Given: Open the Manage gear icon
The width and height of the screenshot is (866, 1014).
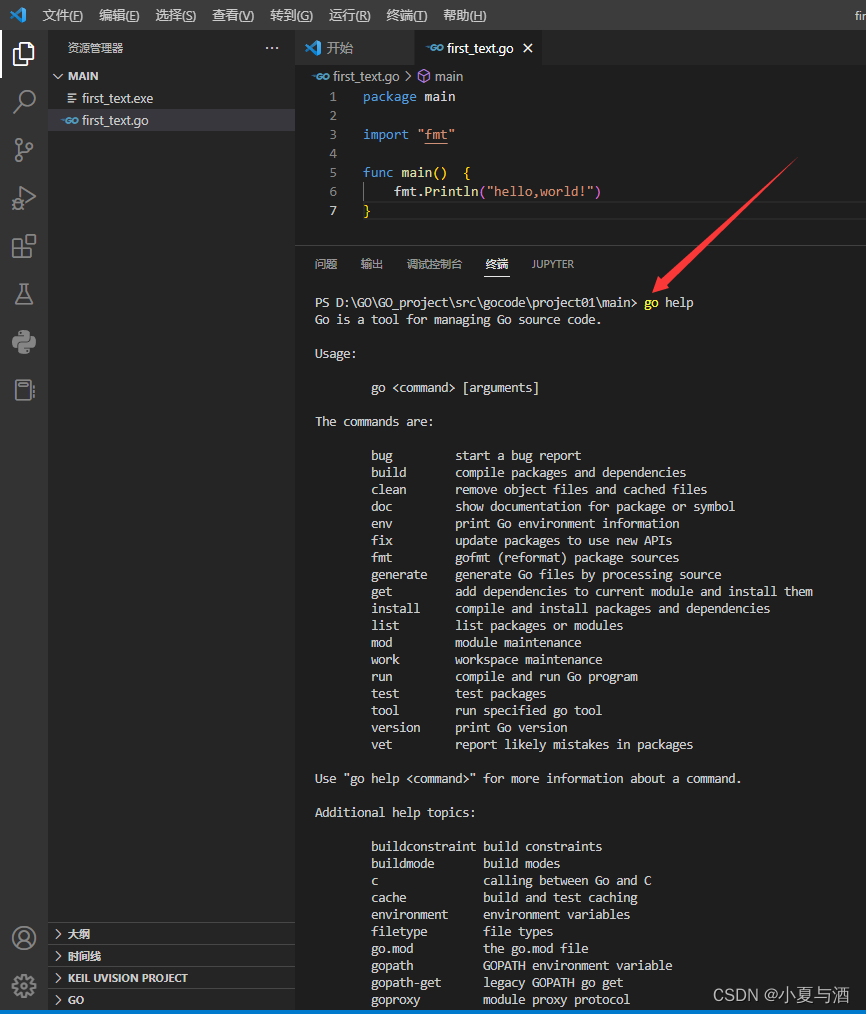Looking at the screenshot, I should 24,986.
